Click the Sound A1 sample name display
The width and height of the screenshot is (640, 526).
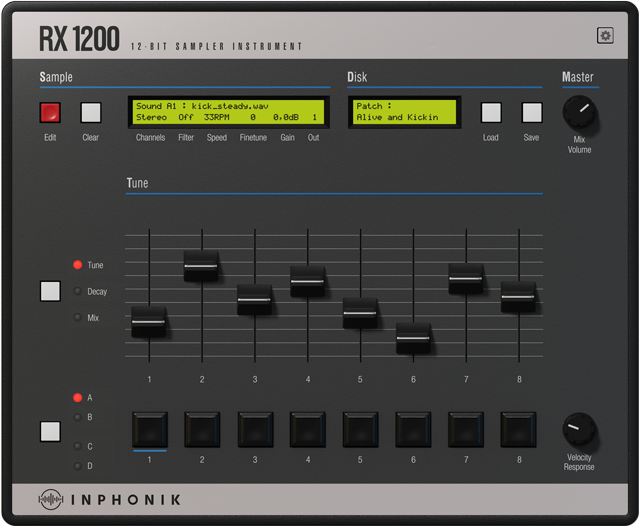coord(202,106)
